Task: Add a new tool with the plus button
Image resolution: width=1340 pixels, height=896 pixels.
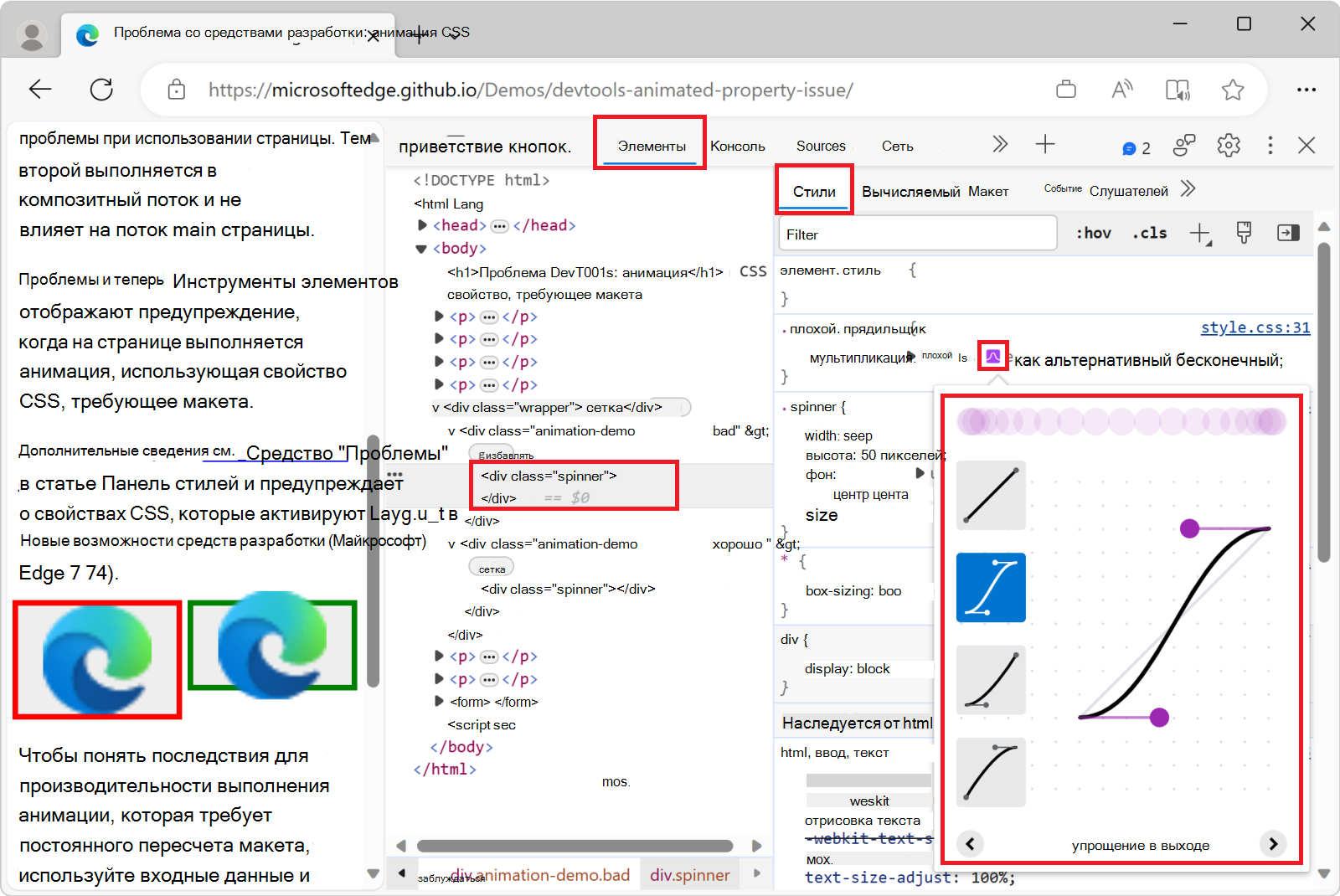Action: pyautogui.click(x=1045, y=145)
